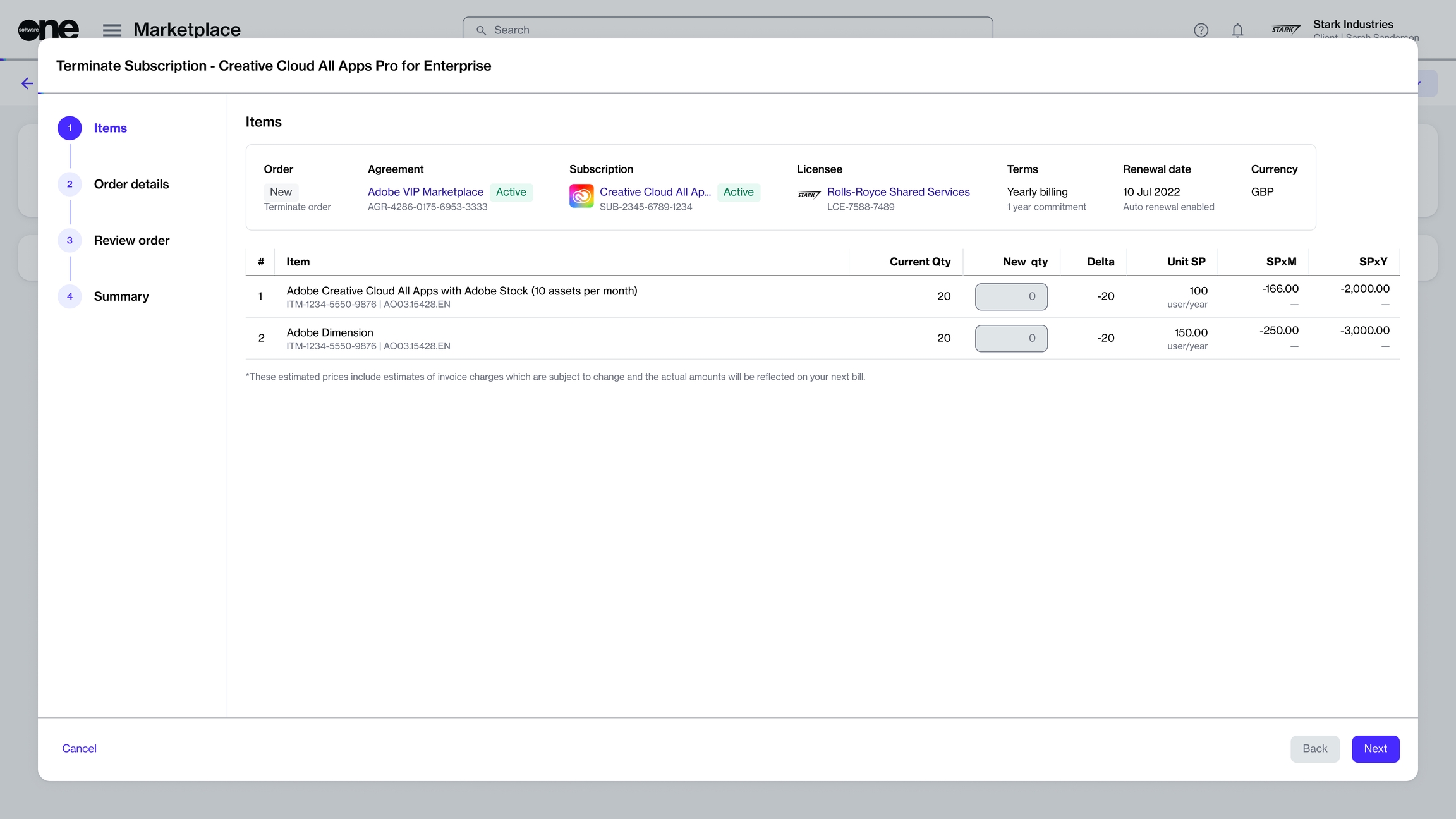Click the SoftwareOne logo

point(48,29)
